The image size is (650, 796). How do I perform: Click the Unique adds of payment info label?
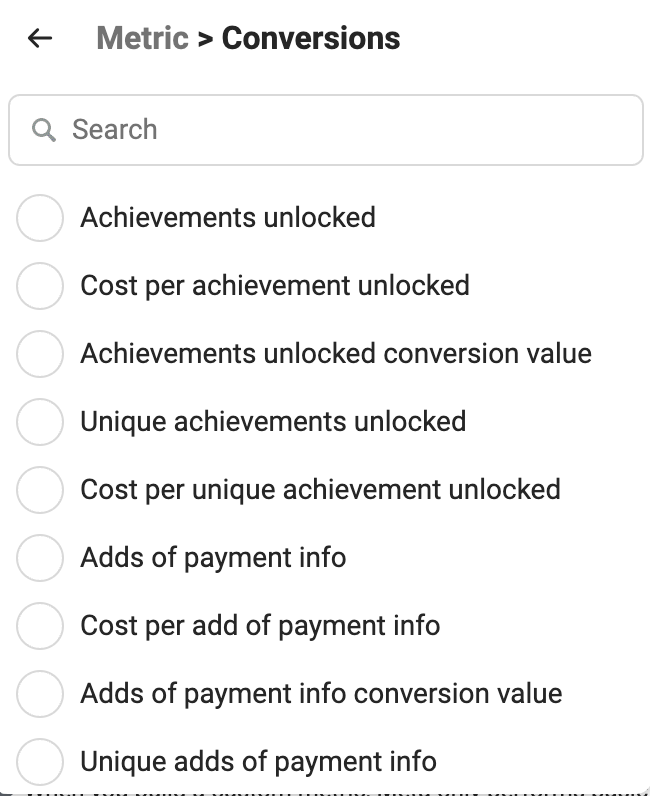click(x=258, y=762)
